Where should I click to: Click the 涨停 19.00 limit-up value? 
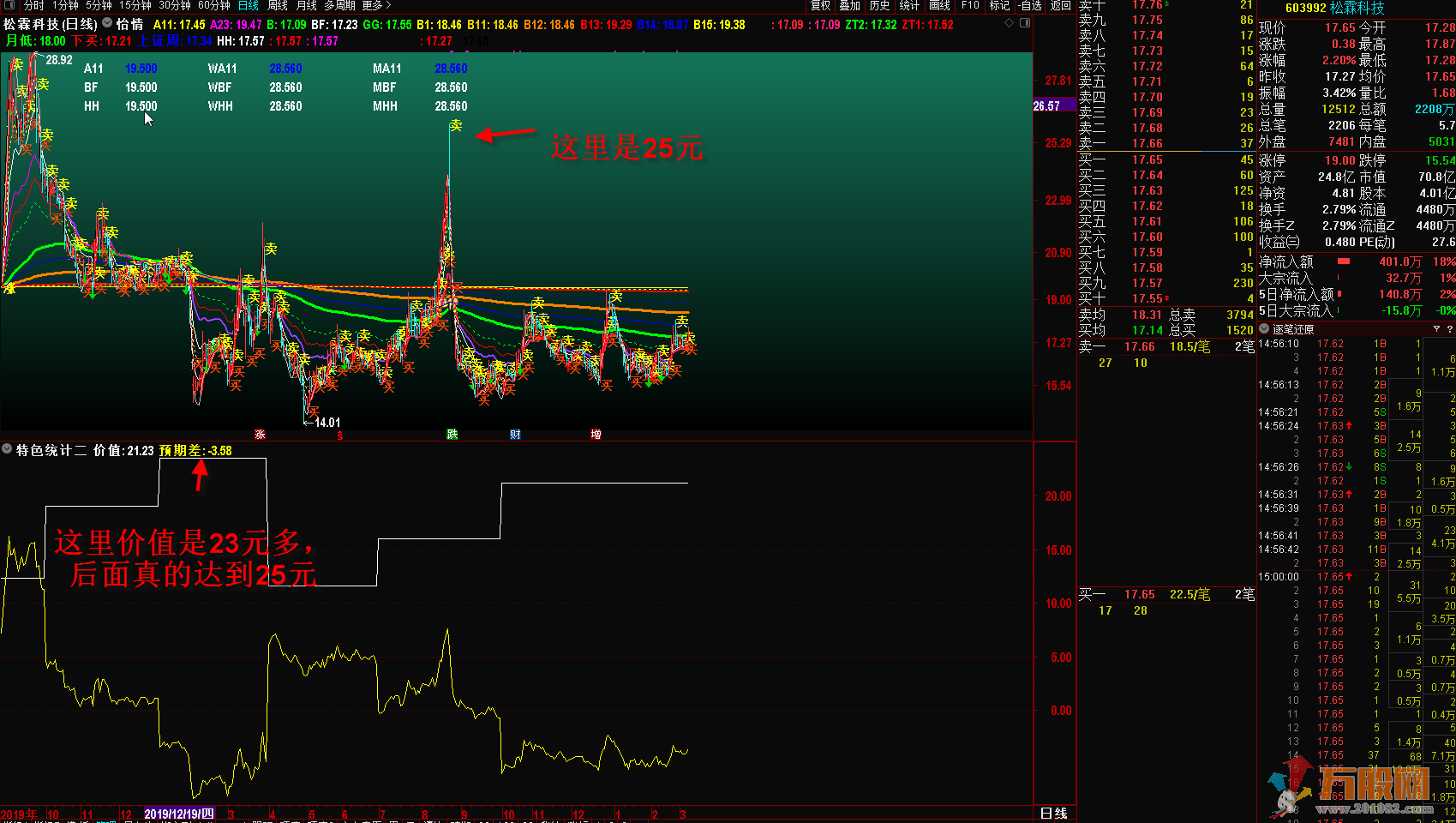click(1340, 160)
